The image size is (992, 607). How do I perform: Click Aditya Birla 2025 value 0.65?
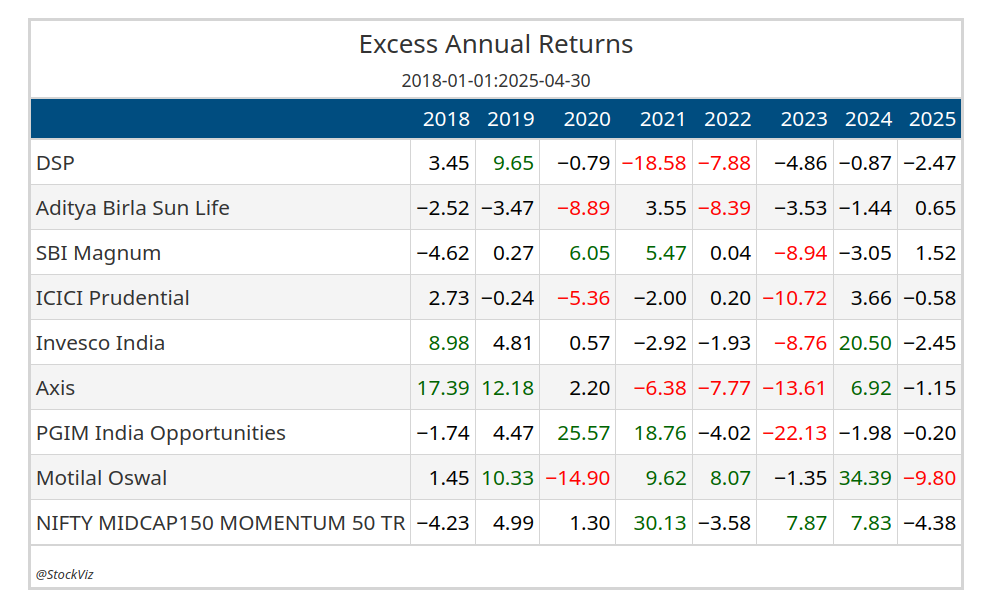[935, 208]
